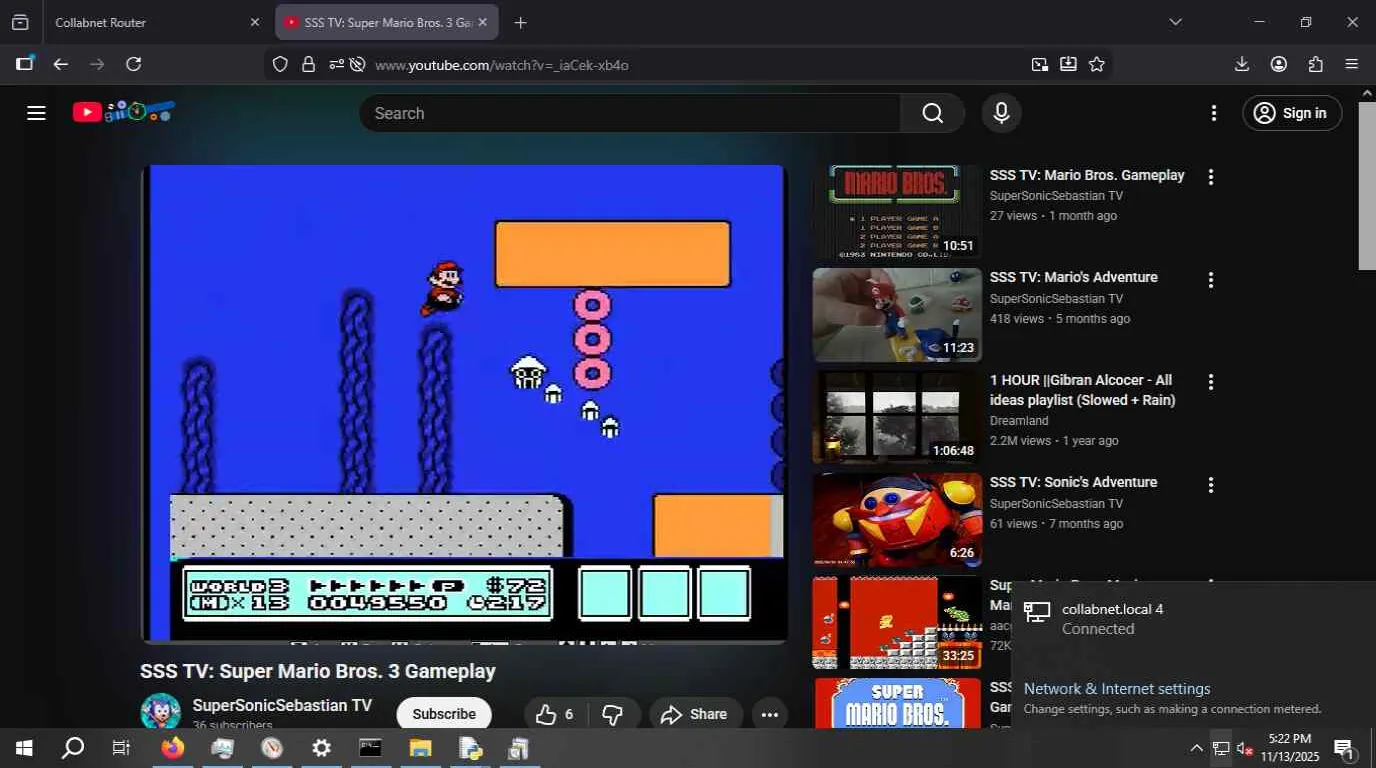Click the Super Mario Bros. 3 video player

(464, 402)
